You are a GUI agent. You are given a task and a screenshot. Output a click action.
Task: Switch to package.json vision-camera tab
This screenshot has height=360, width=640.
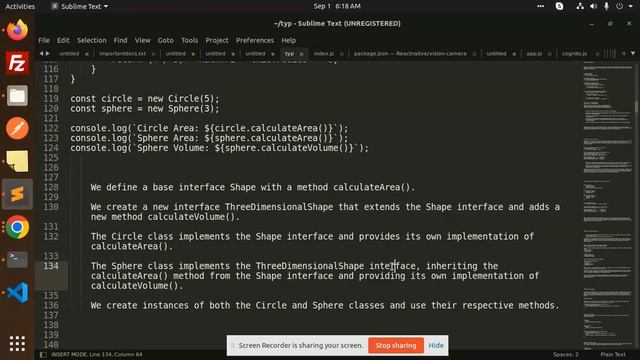pyautogui.click(x=410, y=54)
